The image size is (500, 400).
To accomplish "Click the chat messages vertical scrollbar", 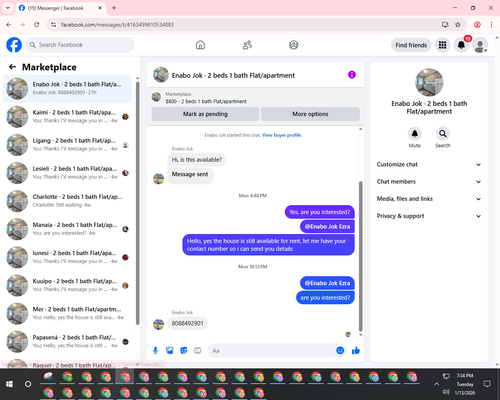I will 360,256.
